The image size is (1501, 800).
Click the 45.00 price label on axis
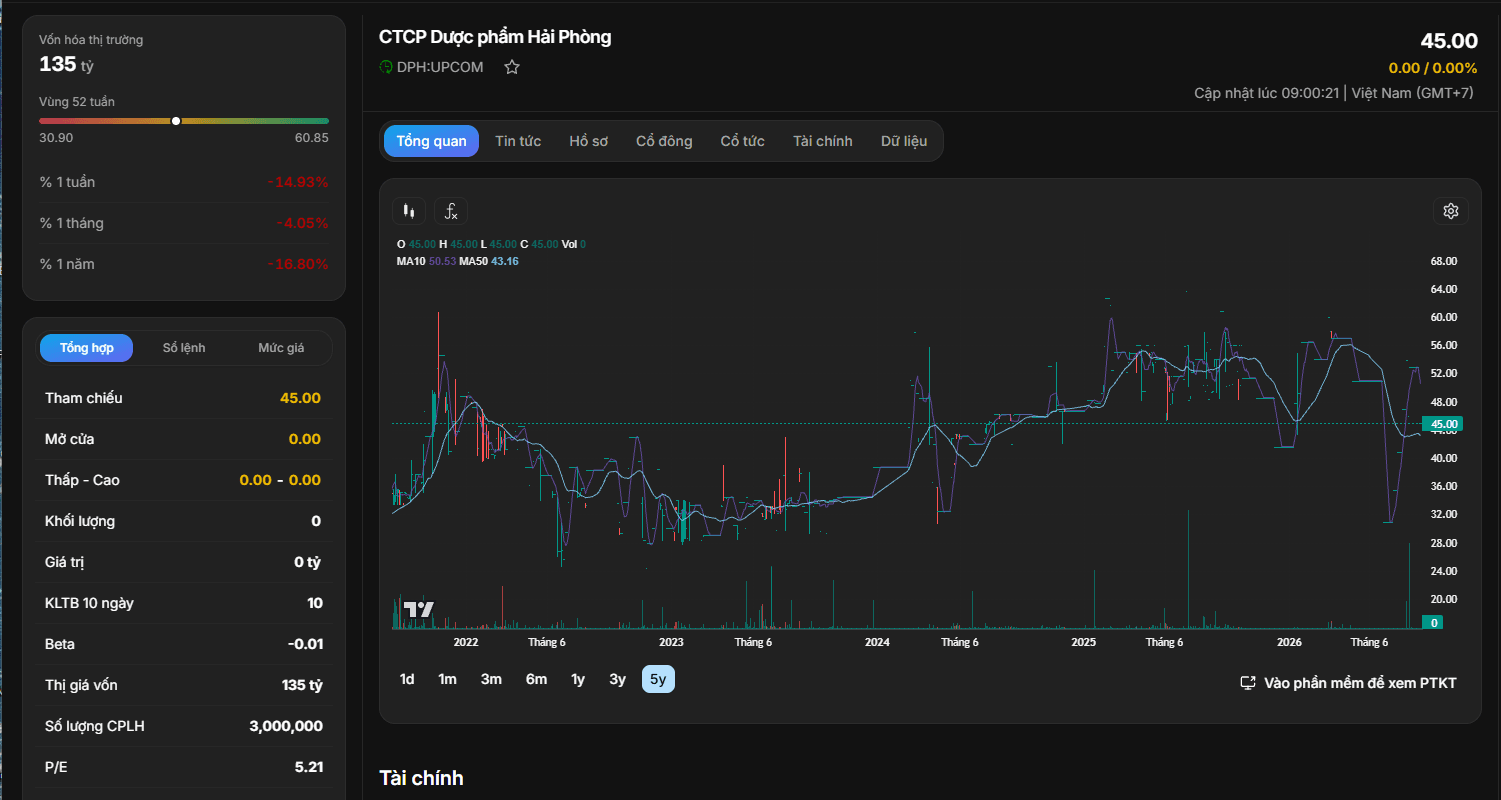tap(1445, 424)
